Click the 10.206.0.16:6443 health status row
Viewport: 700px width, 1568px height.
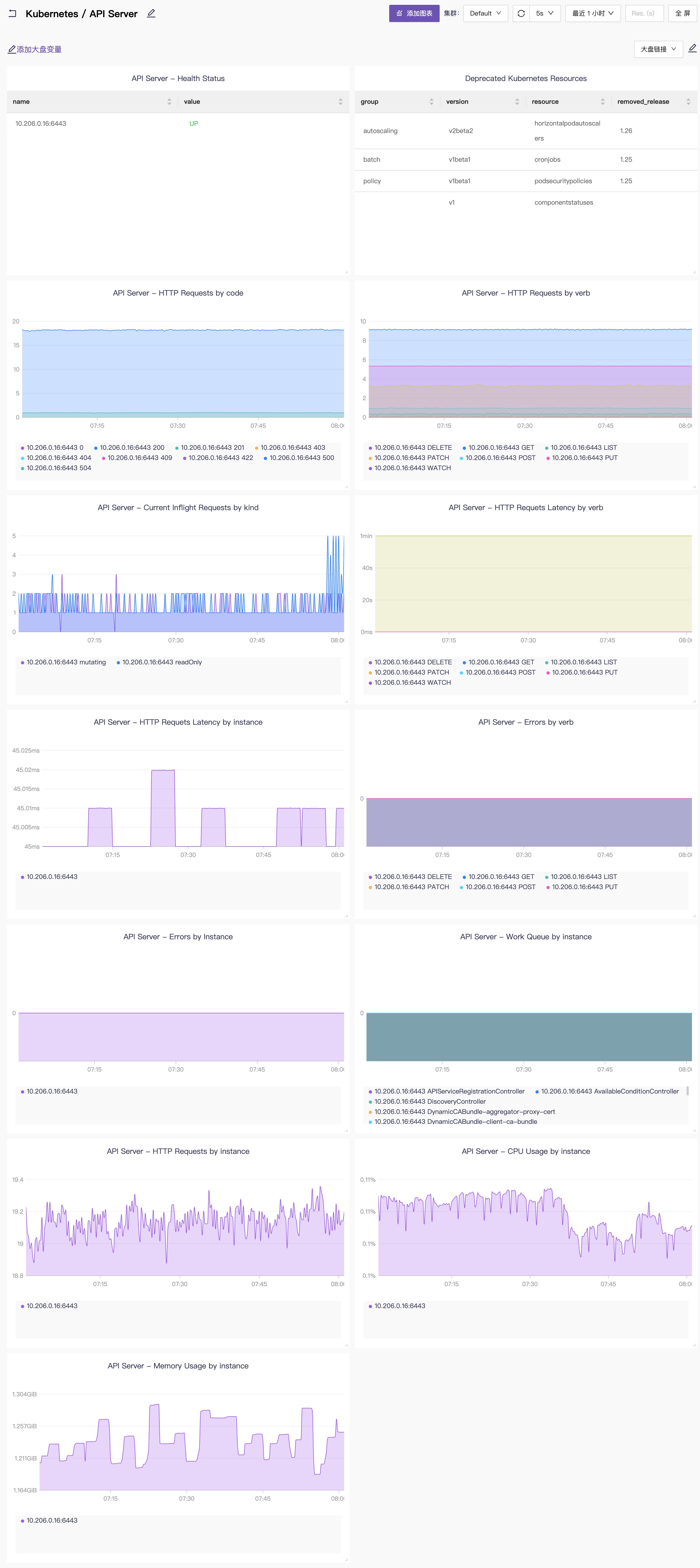tap(178, 124)
